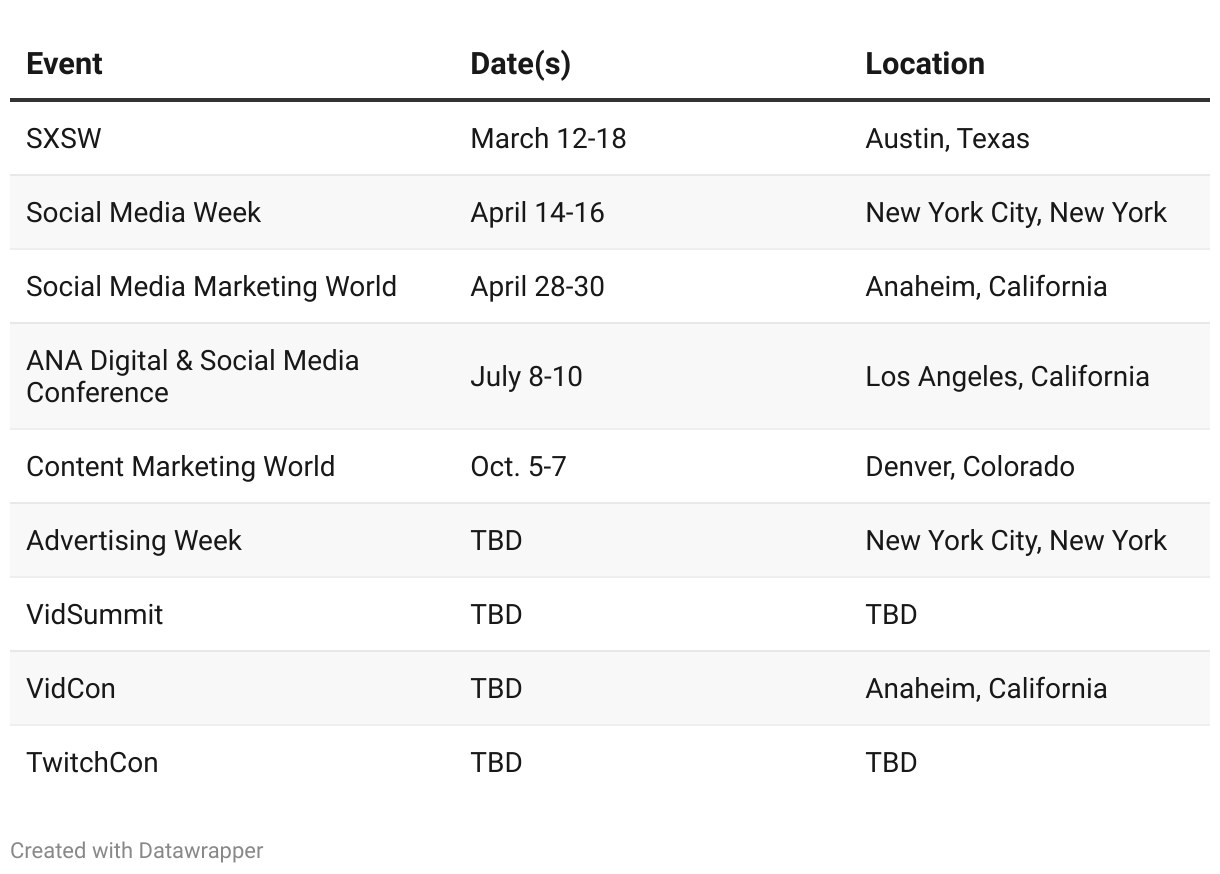Image resolution: width=1220 pixels, height=874 pixels.
Task: Select the VidCon event cell
Action: click(x=71, y=688)
